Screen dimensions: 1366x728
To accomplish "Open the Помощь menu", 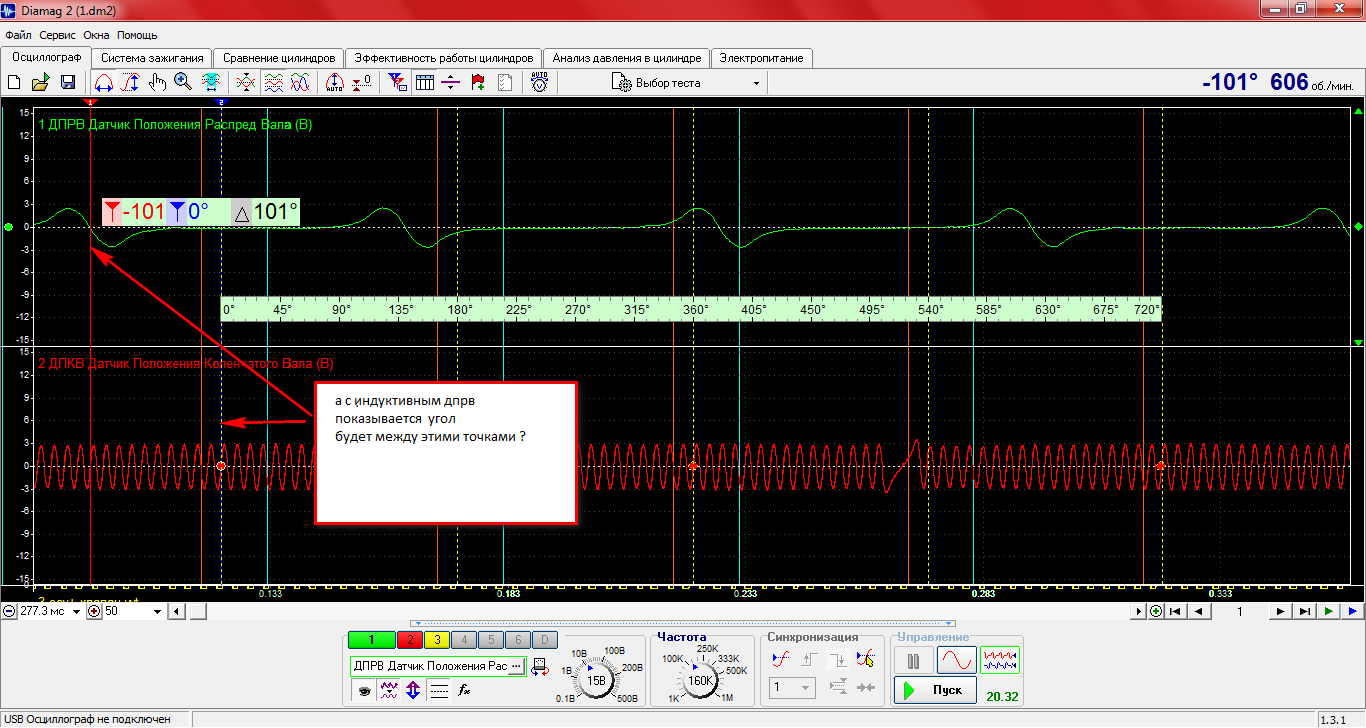I will (137, 35).
